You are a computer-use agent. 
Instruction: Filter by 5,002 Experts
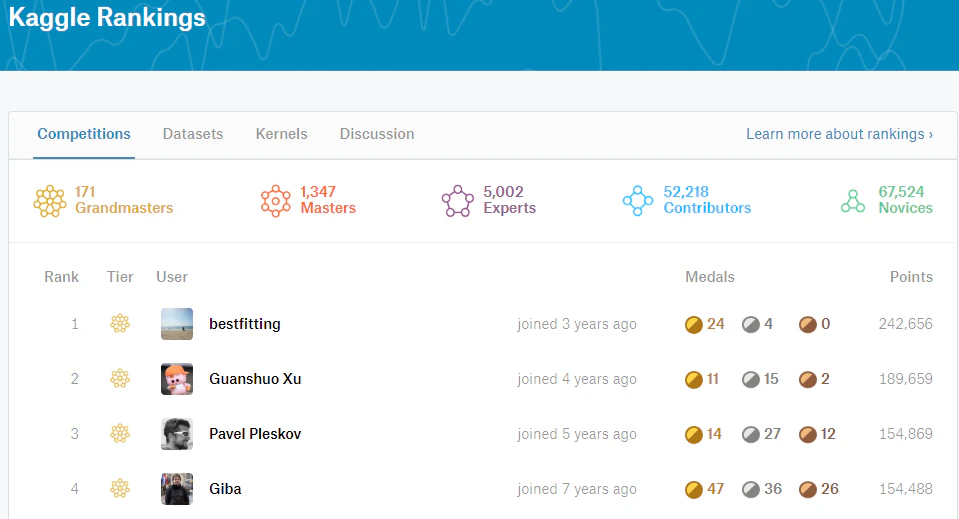point(509,200)
